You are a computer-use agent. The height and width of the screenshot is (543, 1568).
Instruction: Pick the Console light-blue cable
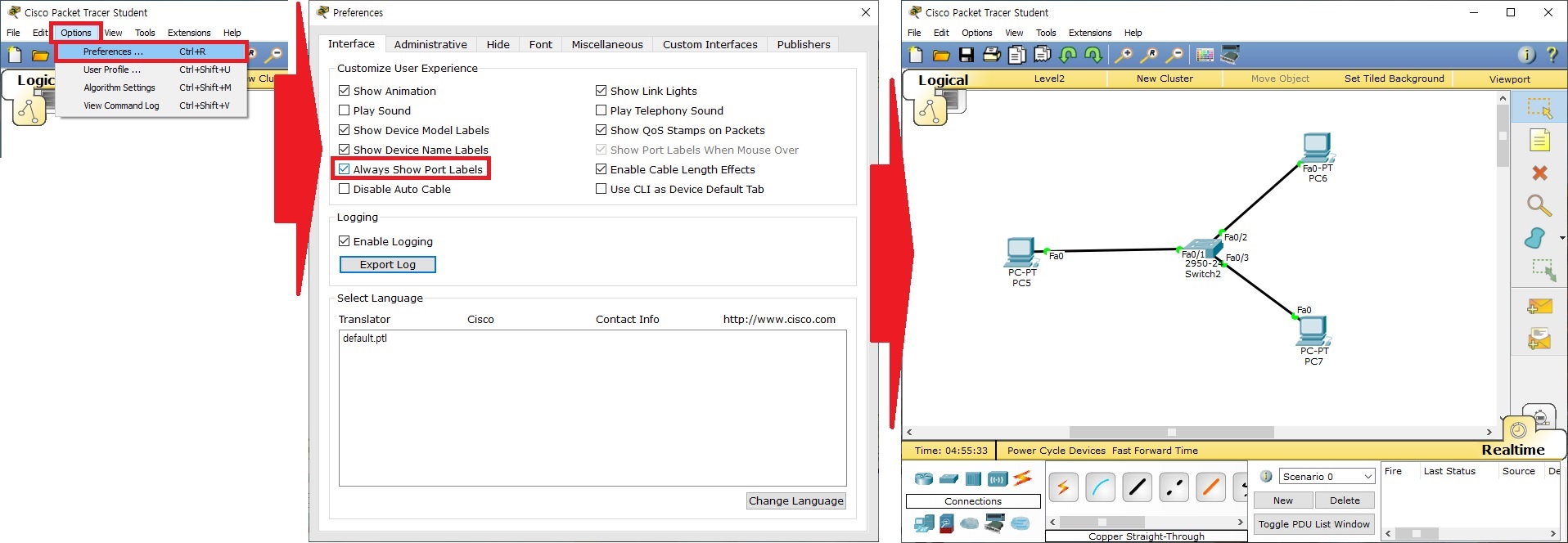coord(1101,488)
